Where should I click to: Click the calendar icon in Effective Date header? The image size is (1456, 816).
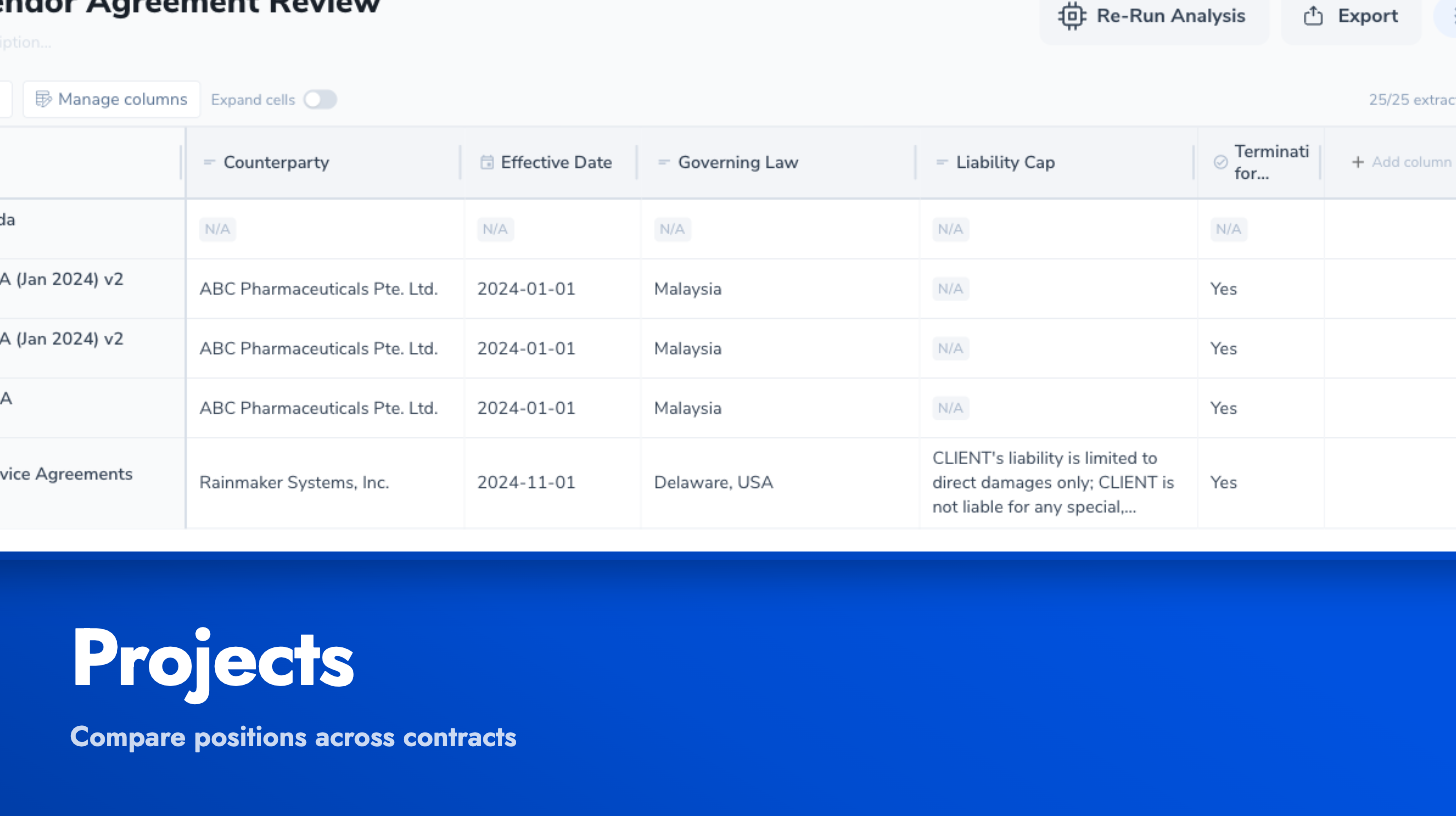click(x=487, y=161)
